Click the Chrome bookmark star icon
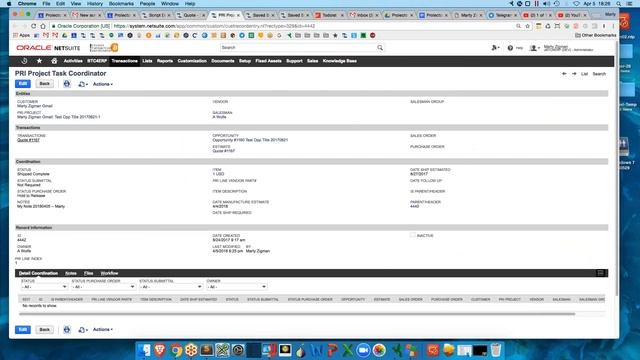 coord(527,26)
